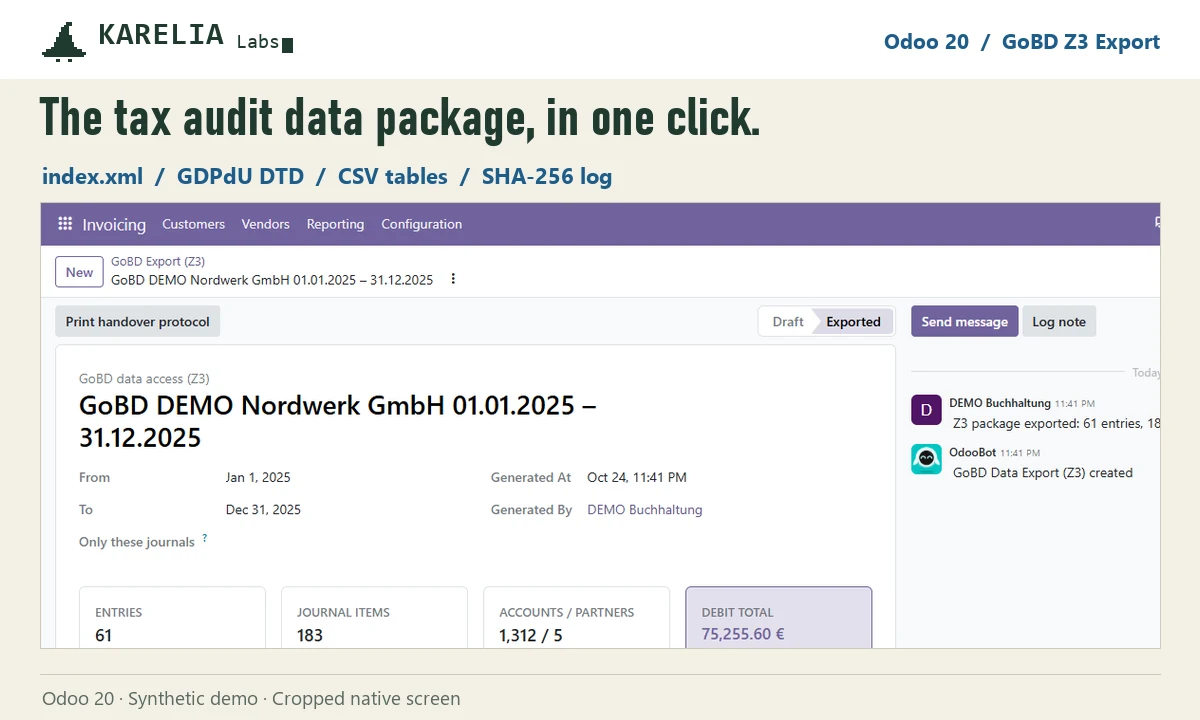Click the GoBD data access (Z3) label
1200x720 pixels.
tap(144, 379)
